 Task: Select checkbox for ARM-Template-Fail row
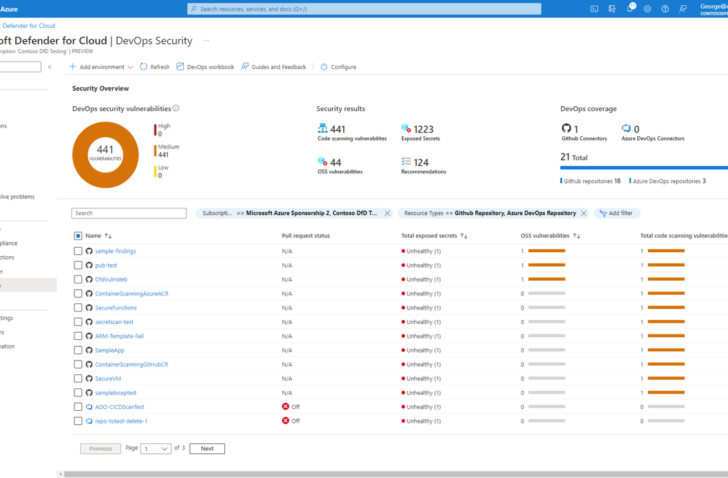[x=78, y=336]
